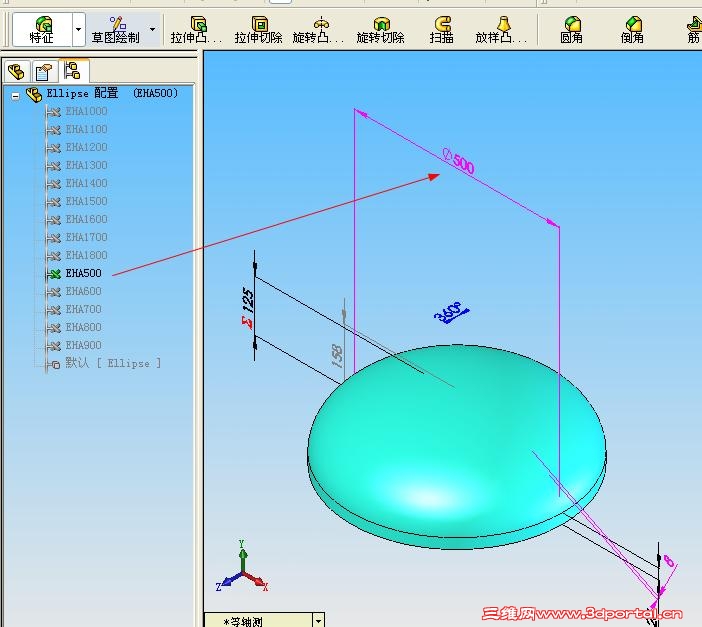The width and height of the screenshot is (702, 627).
Task: Click the magenta 8 thickness dimension
Action: click(668, 561)
